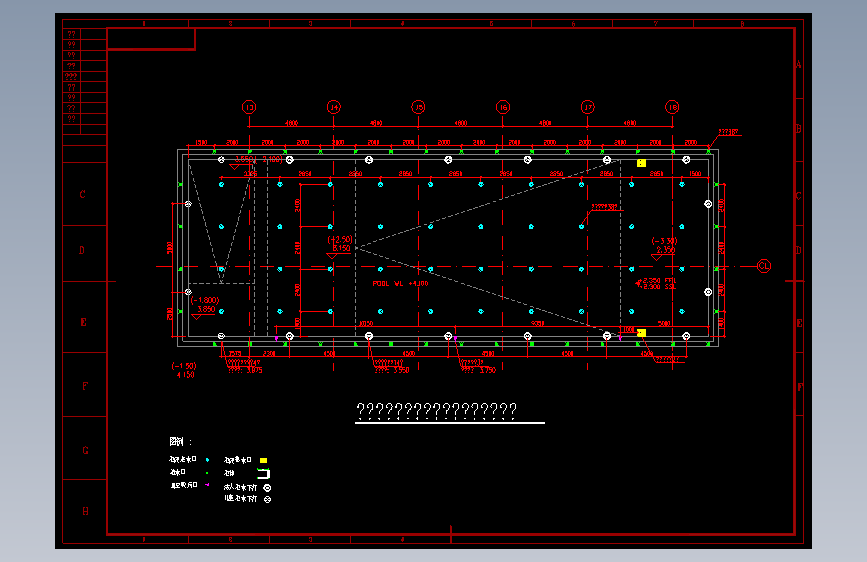867x562 pixels.
Task: Click row letter A in the right border
Action: [798, 65]
